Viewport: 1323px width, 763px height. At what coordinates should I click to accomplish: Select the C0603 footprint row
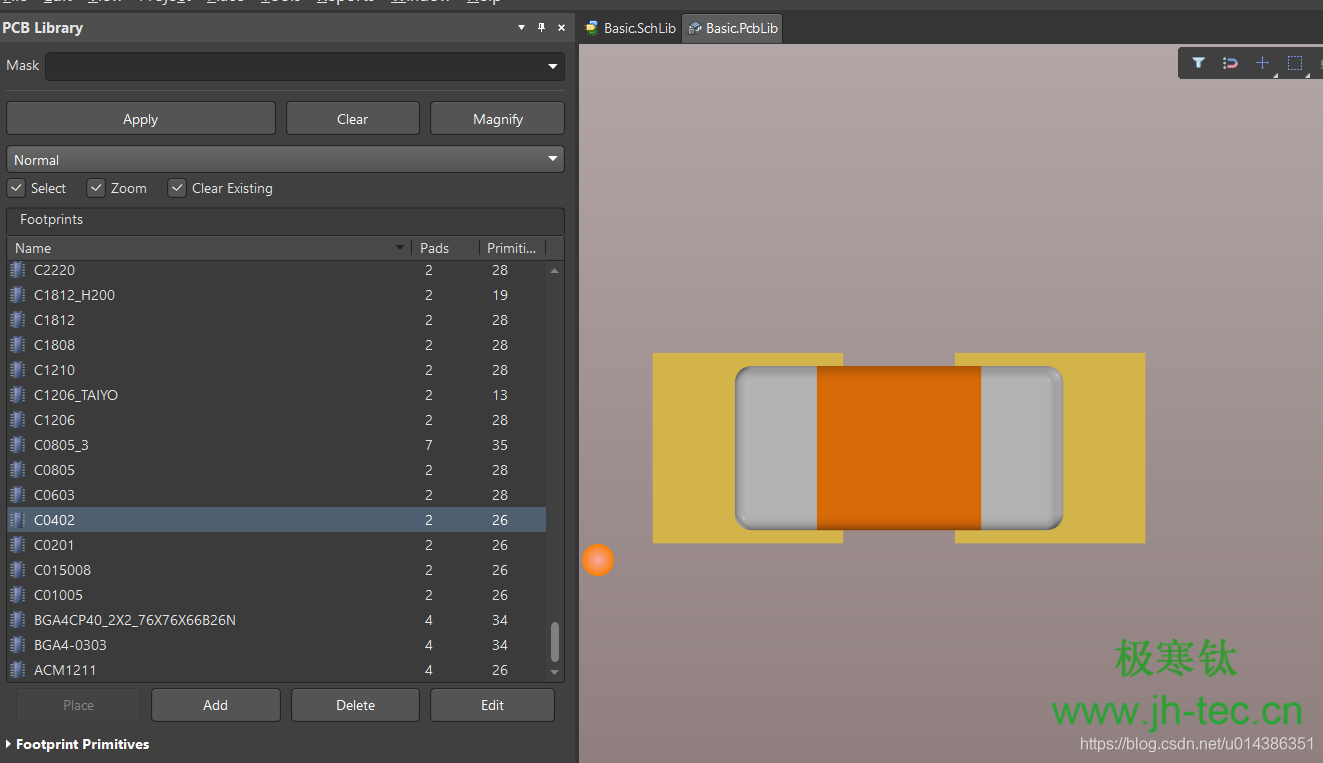pyautogui.click(x=54, y=495)
